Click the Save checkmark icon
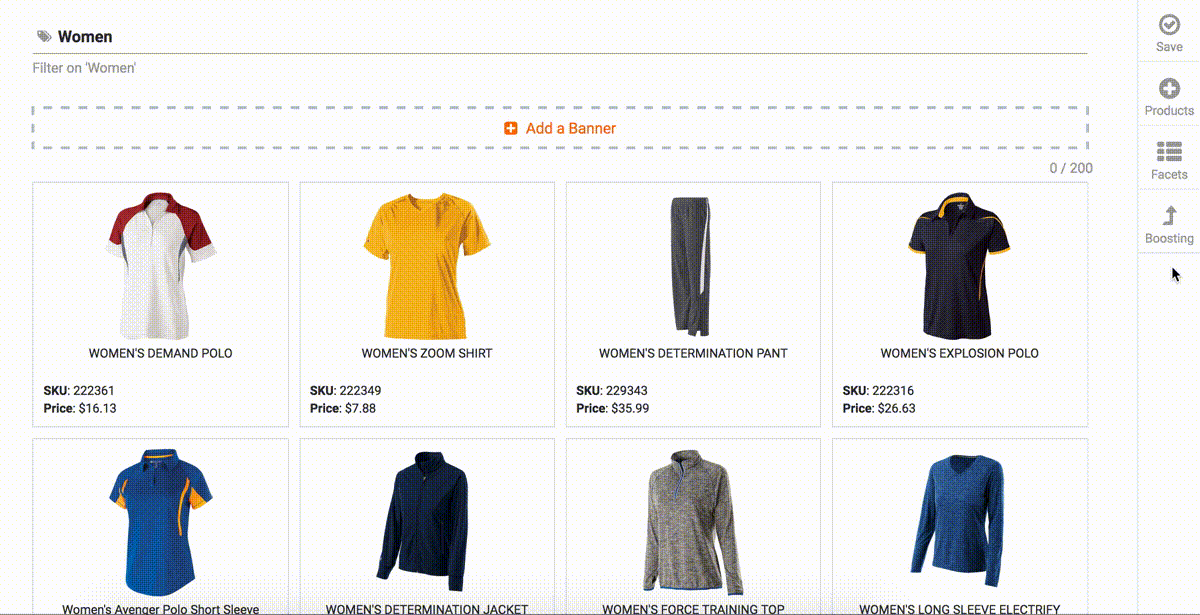1200x615 pixels. [1168, 25]
